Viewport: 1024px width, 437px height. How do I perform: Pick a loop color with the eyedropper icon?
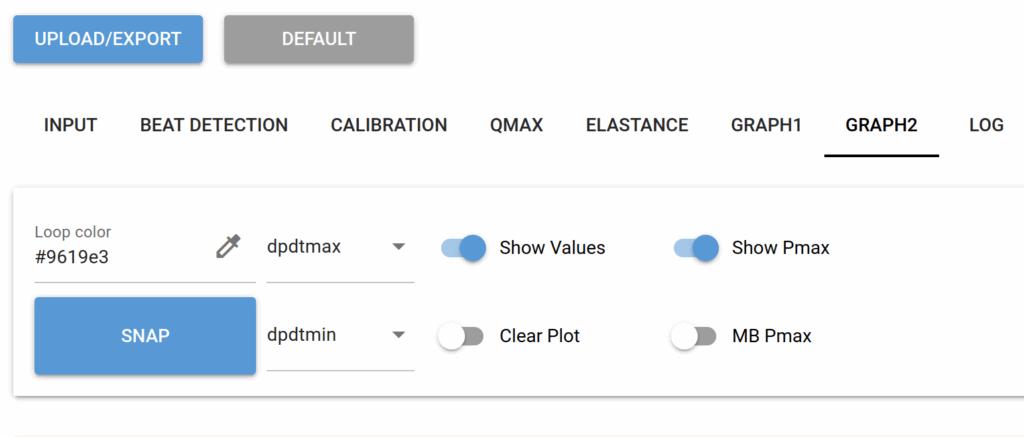click(229, 246)
